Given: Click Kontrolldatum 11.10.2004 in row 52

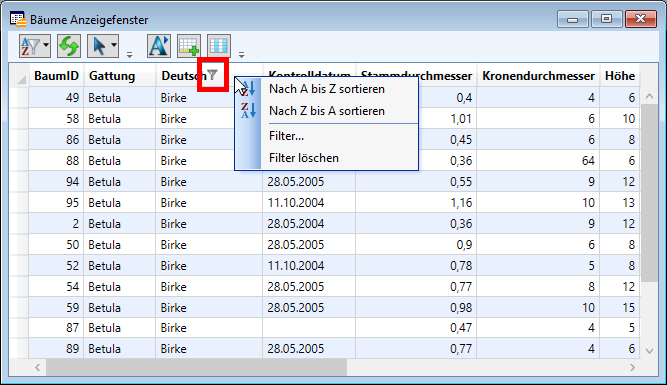Looking at the screenshot, I should (x=309, y=265).
